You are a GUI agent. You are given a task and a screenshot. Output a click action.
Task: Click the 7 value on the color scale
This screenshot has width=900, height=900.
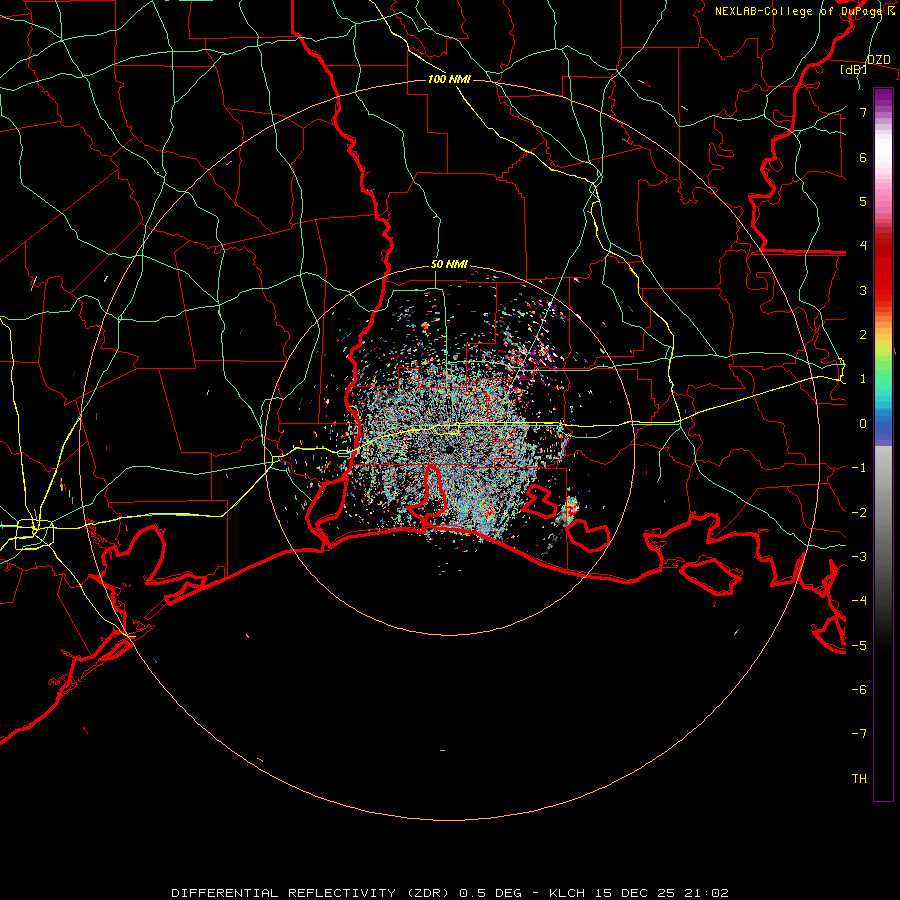point(863,112)
